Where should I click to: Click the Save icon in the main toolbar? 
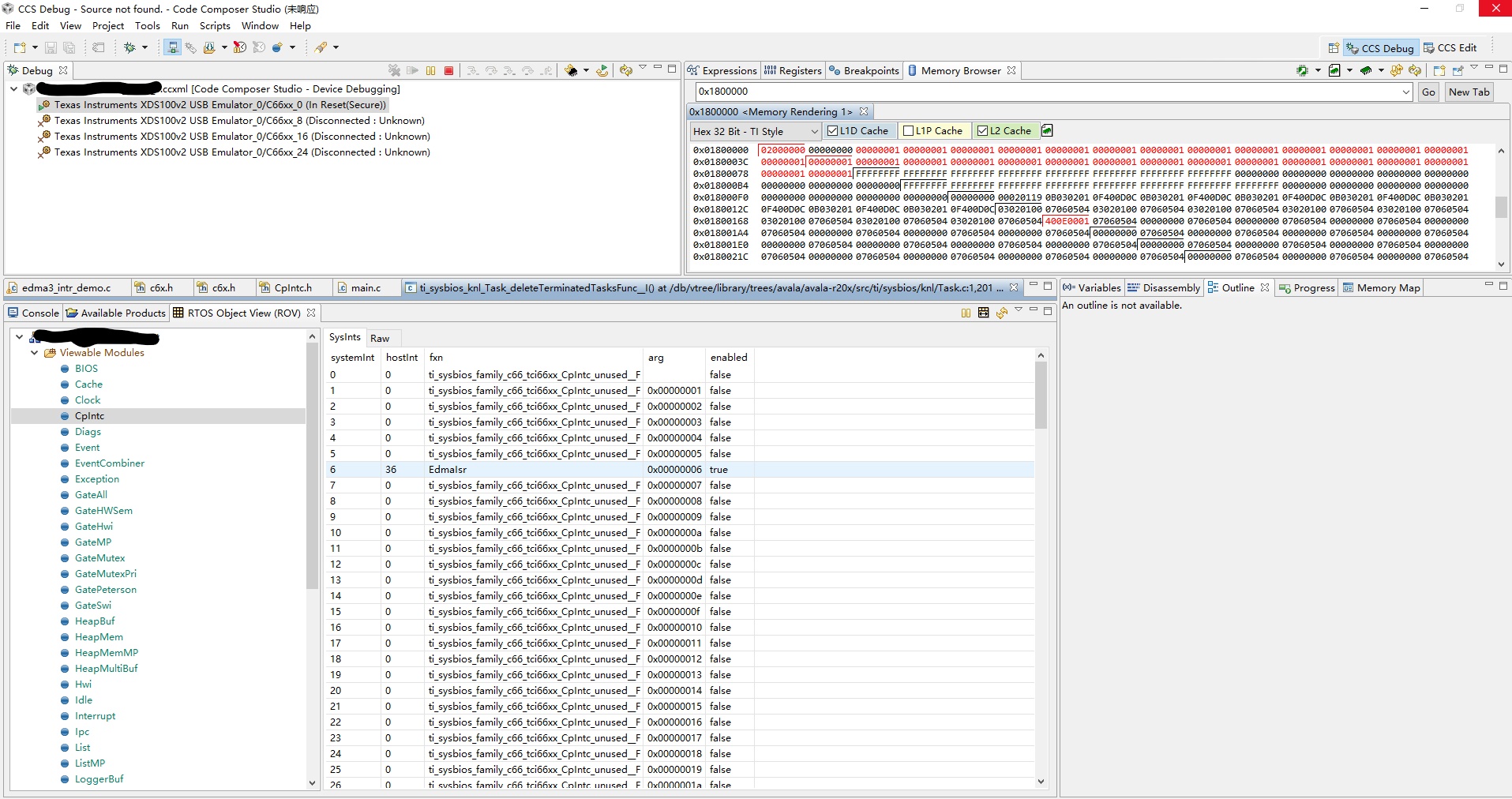pos(51,48)
